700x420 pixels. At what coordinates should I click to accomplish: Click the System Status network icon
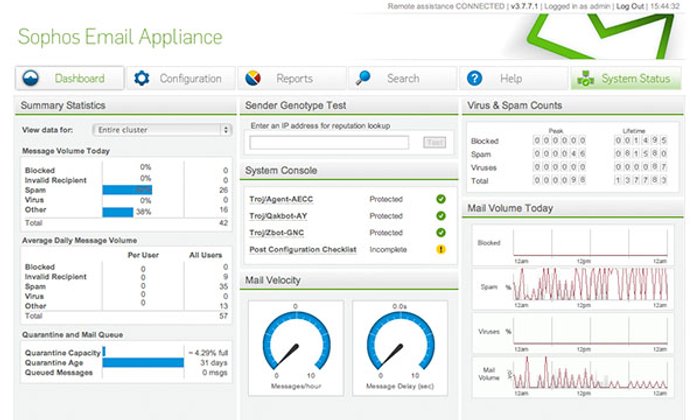(x=585, y=79)
